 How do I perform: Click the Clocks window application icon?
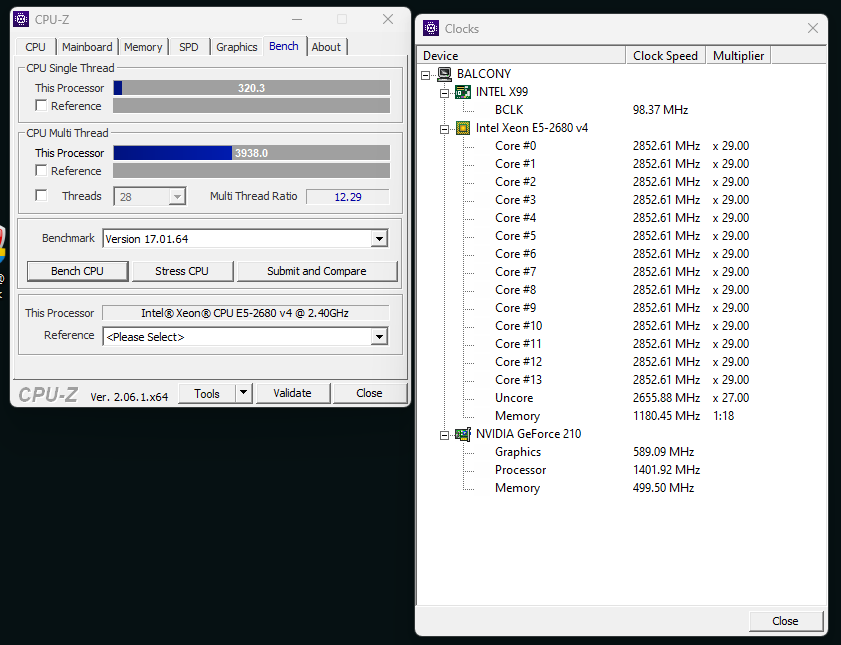[x=430, y=28]
